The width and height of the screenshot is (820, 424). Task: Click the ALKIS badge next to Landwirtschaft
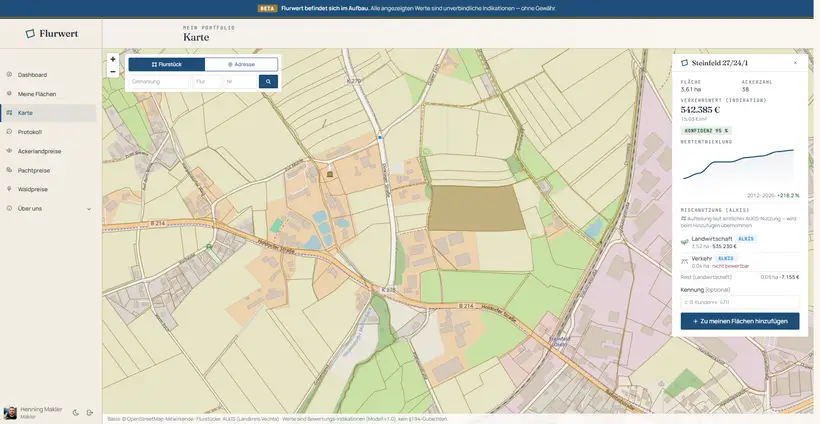746,239
